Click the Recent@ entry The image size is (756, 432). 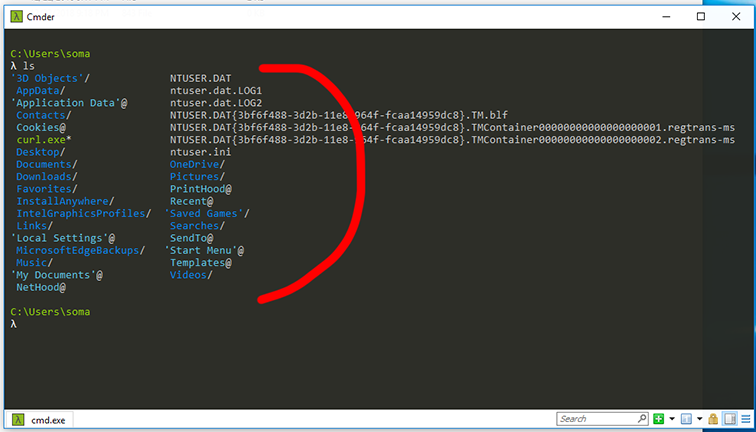click(191, 201)
